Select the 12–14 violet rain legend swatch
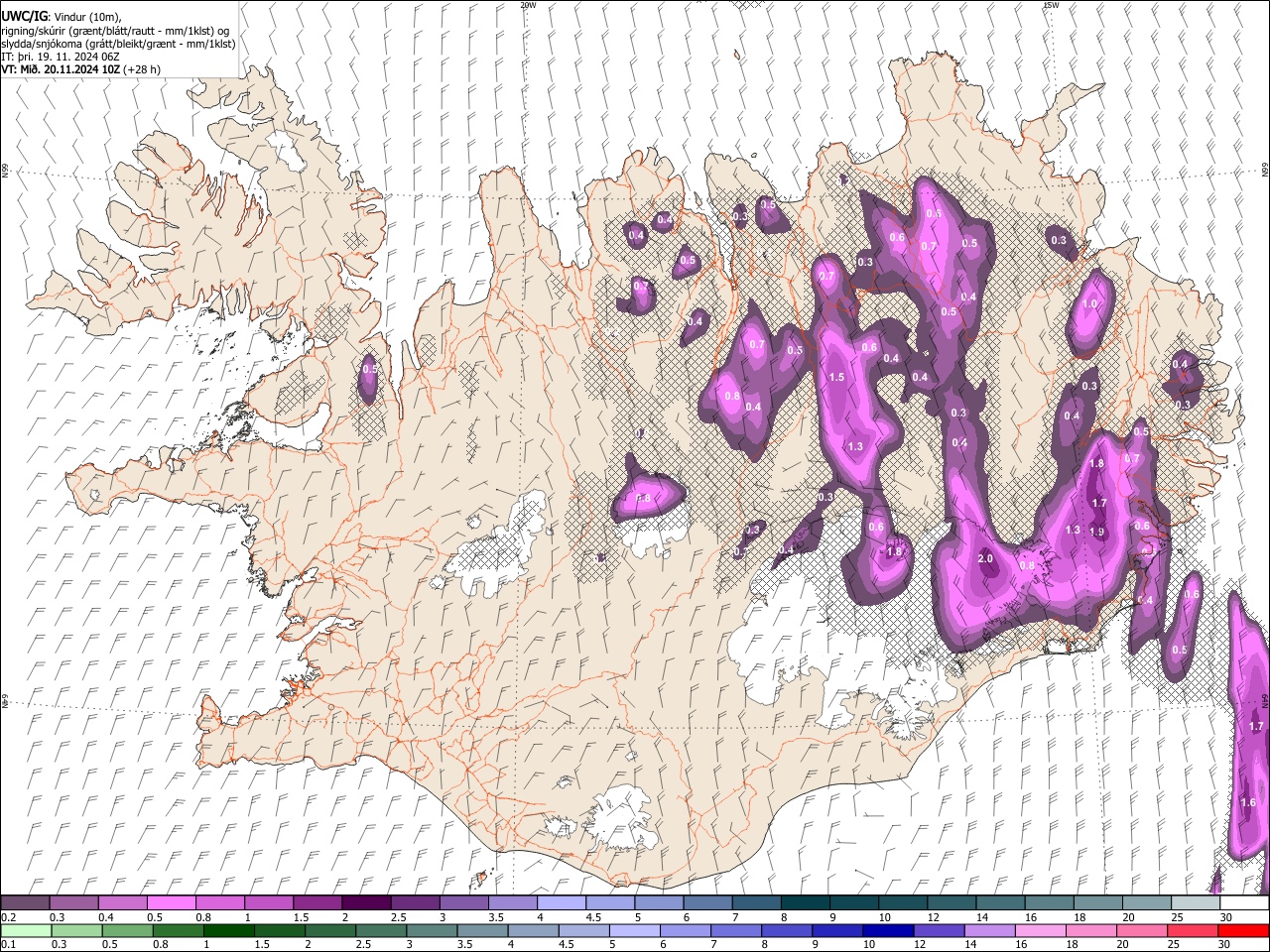This screenshot has height=952, width=1270. point(938,930)
